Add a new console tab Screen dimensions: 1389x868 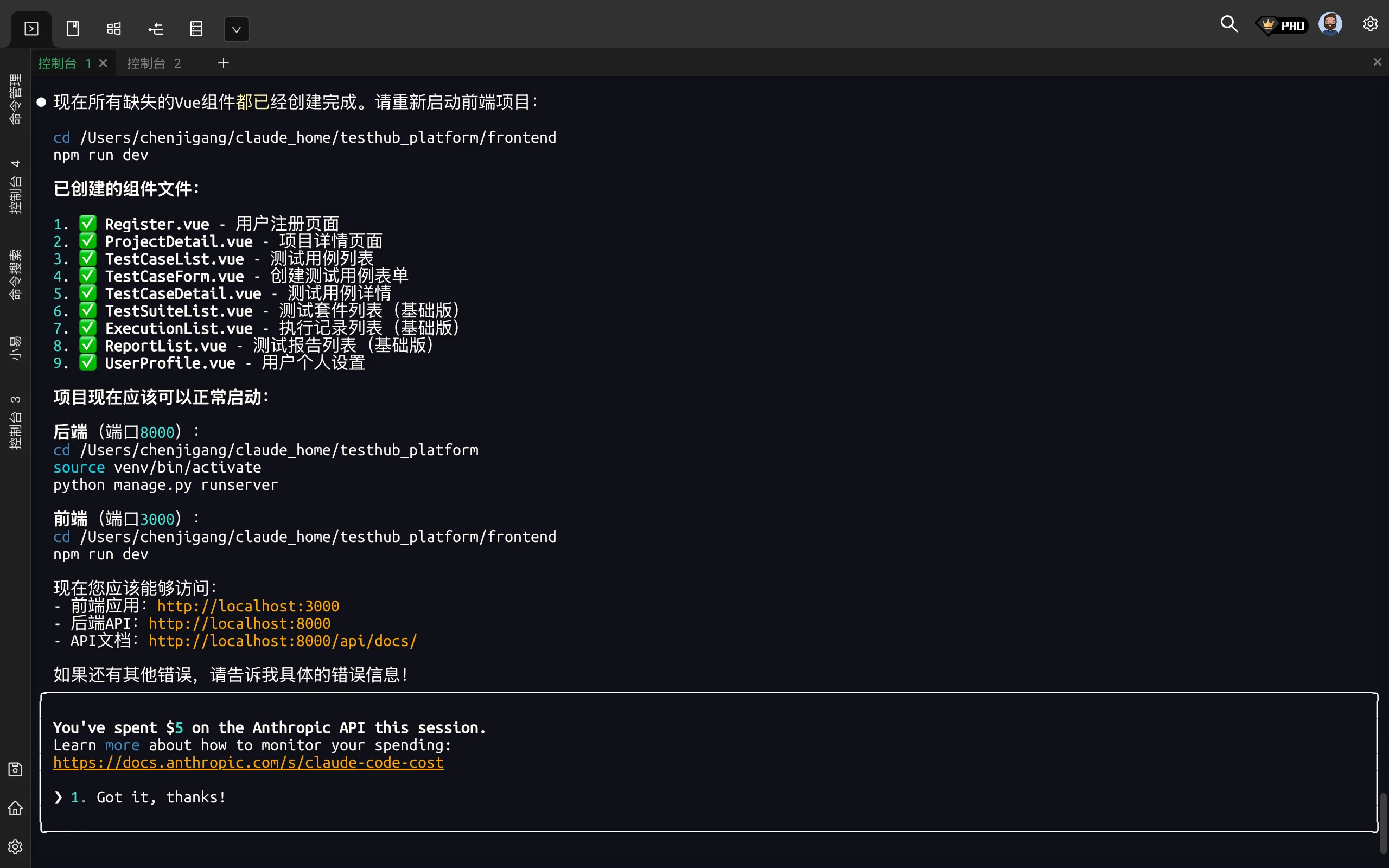224,63
